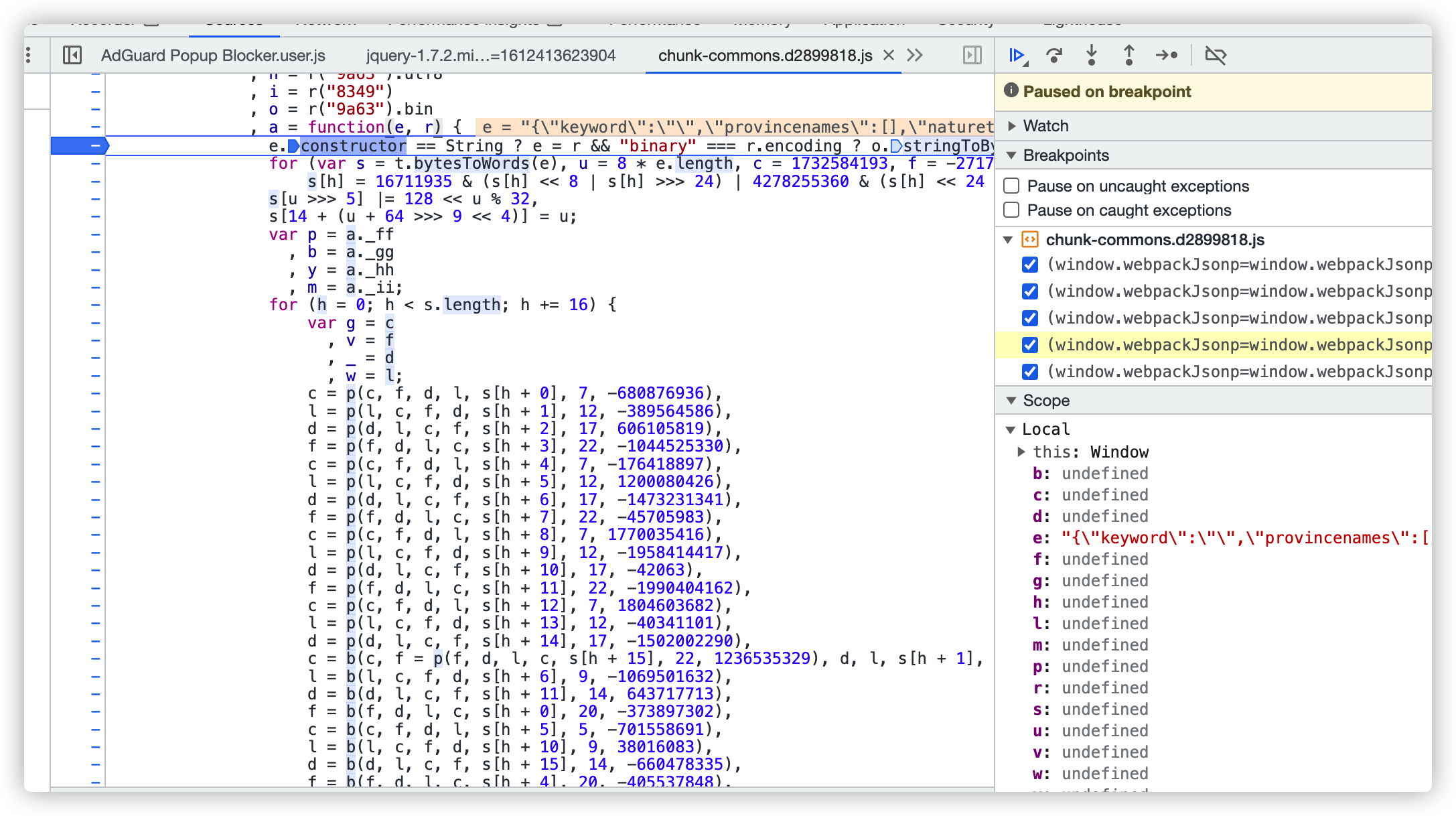Collapse chunk-commons.d2899818.js breakpoint group
This screenshot has width=1456, height=816.
[x=1008, y=239]
